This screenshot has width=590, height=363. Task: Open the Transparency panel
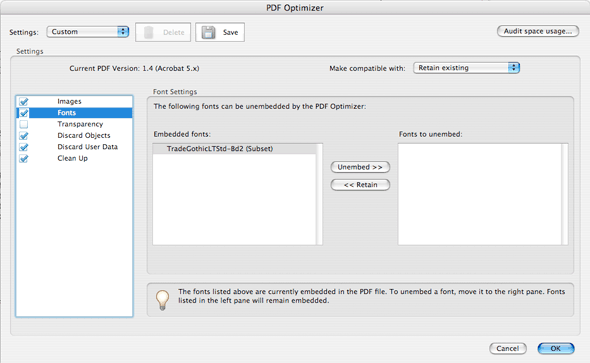(x=80, y=124)
